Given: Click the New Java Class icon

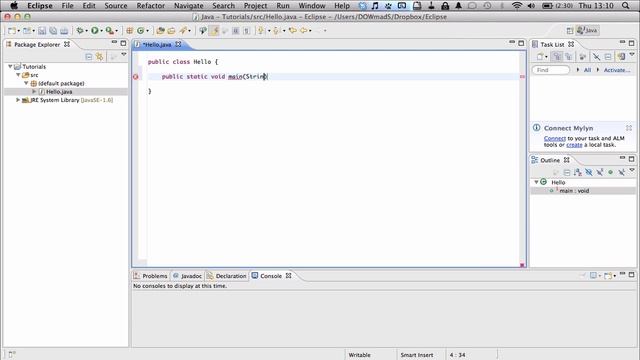Looking at the screenshot, I should (140, 31).
